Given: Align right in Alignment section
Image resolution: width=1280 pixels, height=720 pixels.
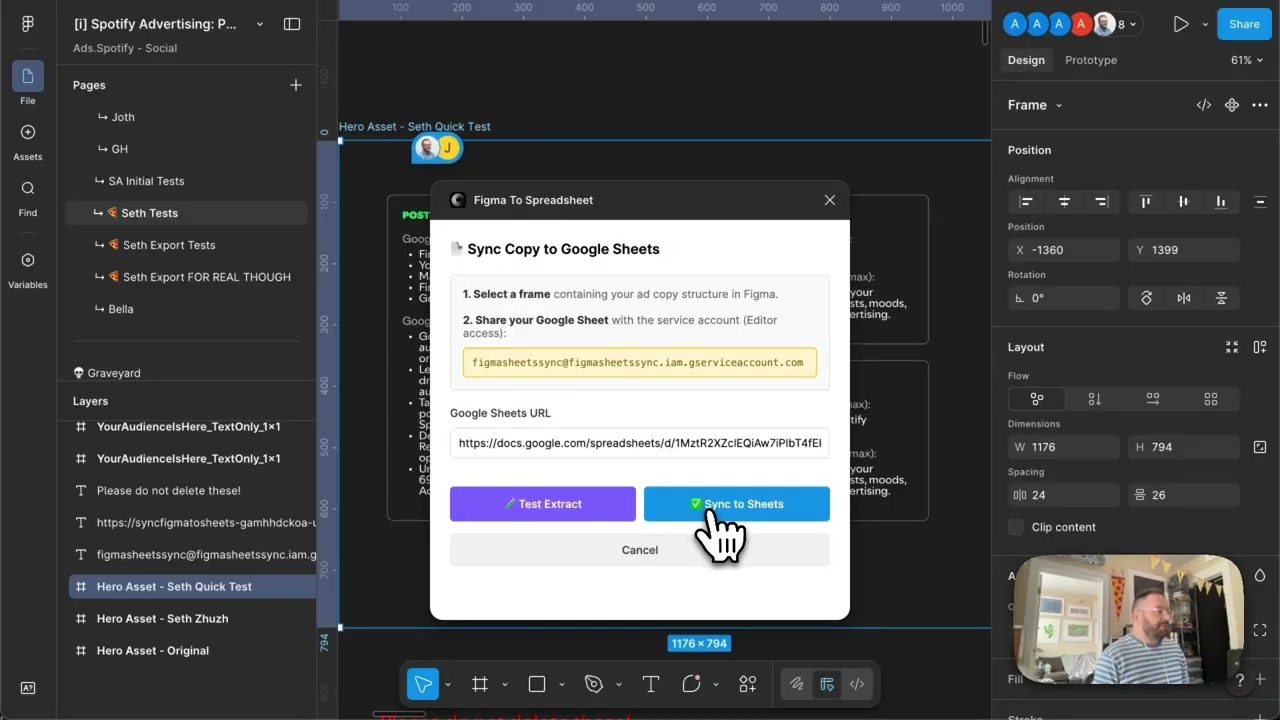Looking at the screenshot, I should point(1101,202).
